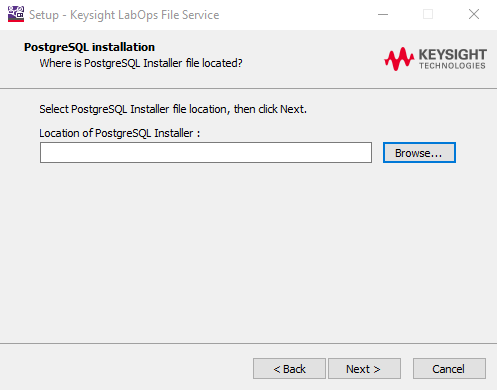Click the "Where is PostgreSQL Installer file located?" subtitle
The width and height of the screenshot is (497, 390).
[x=141, y=63]
